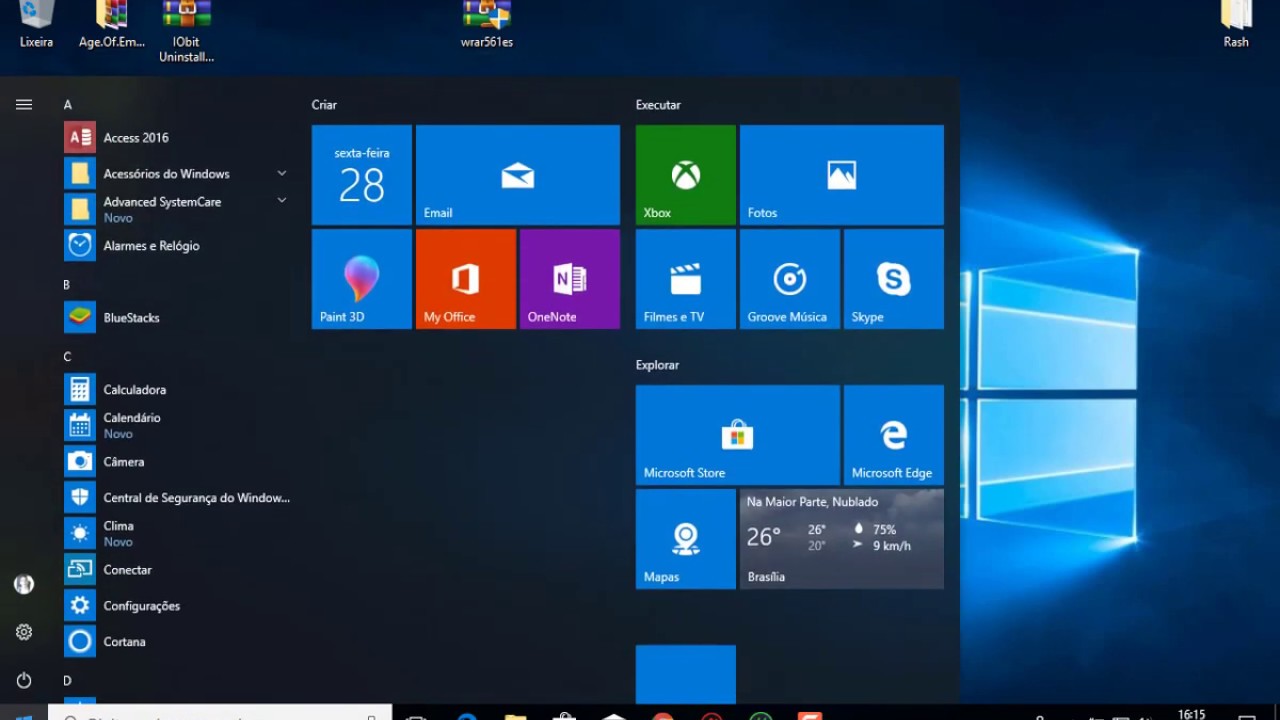Launch the Skype tile
The width and height of the screenshot is (1280, 720).
click(x=894, y=279)
